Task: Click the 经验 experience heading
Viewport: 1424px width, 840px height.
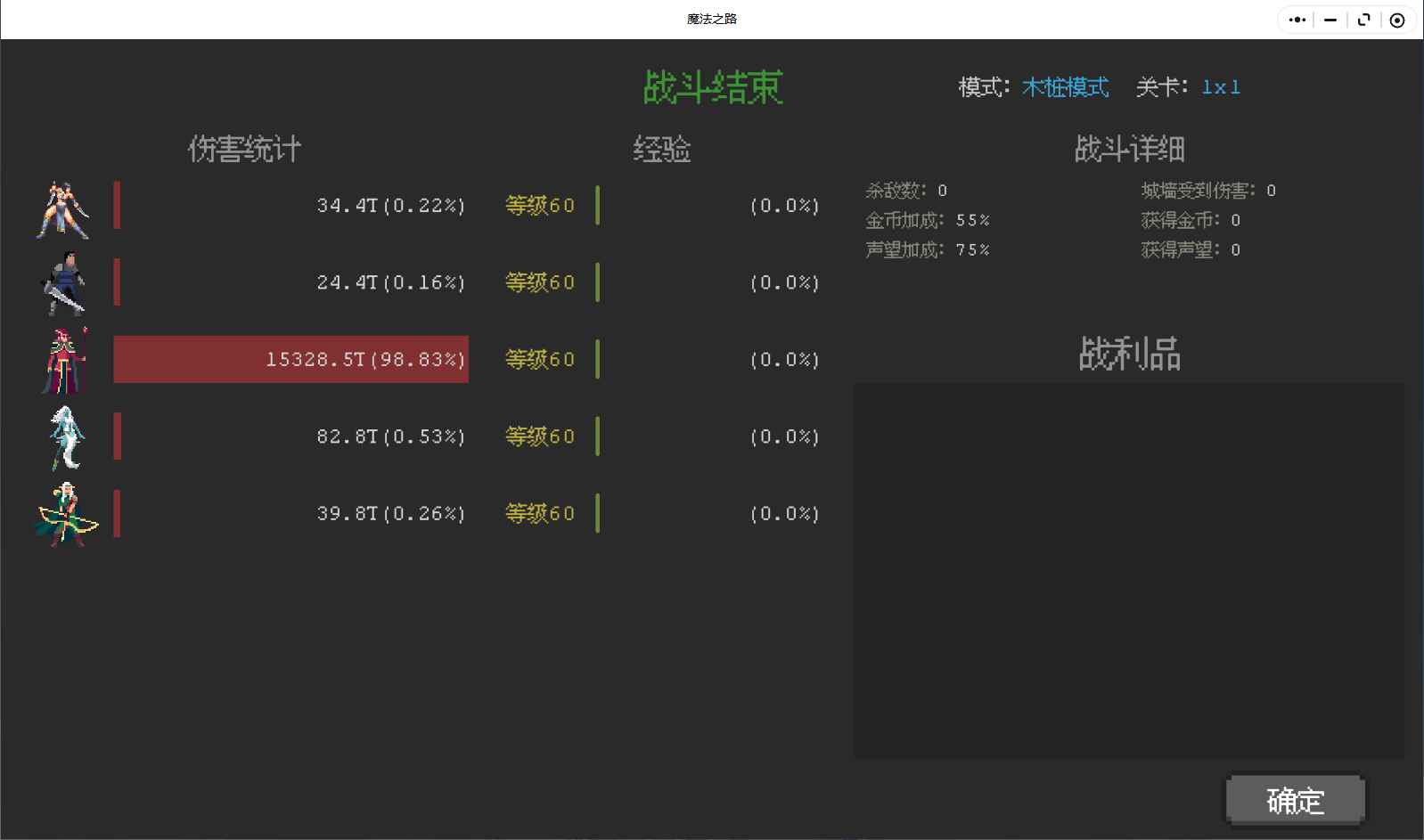Action: click(x=662, y=149)
